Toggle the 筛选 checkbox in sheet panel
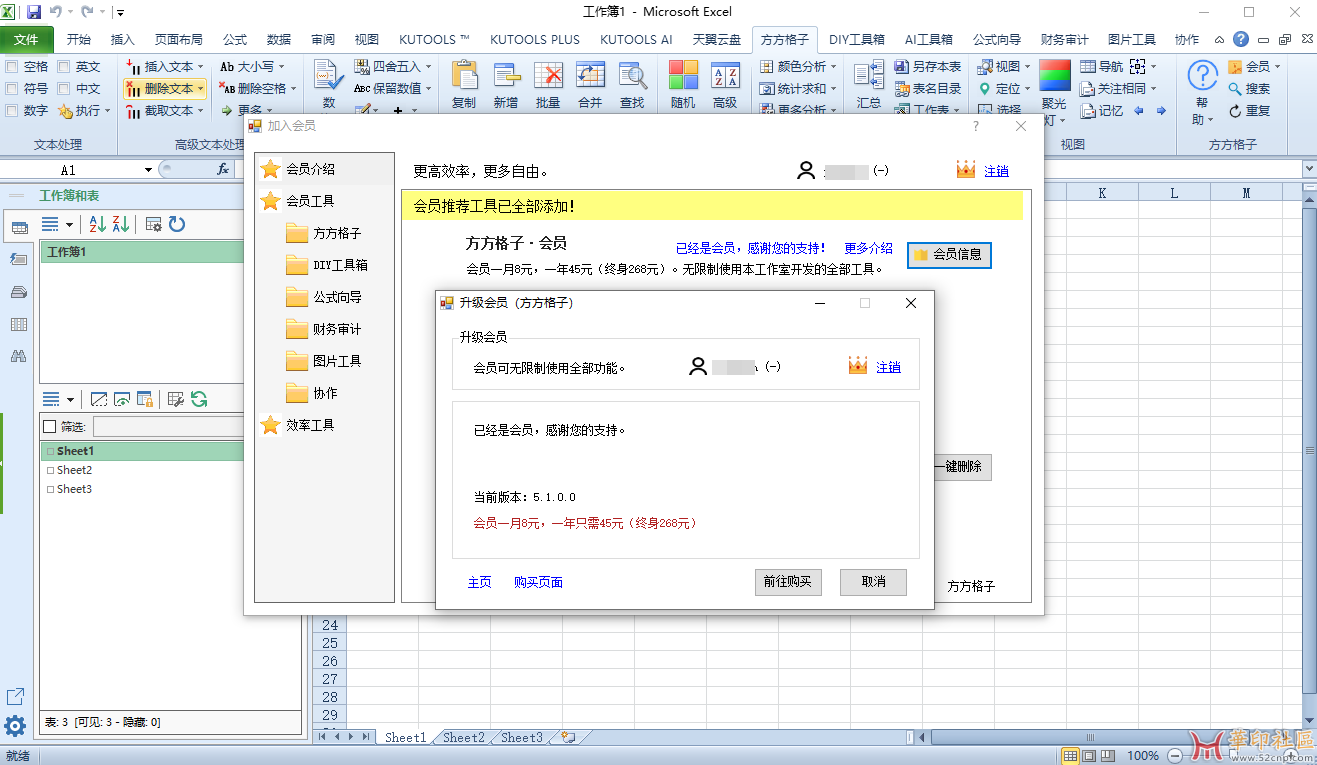The image size is (1317, 765). [x=50, y=427]
